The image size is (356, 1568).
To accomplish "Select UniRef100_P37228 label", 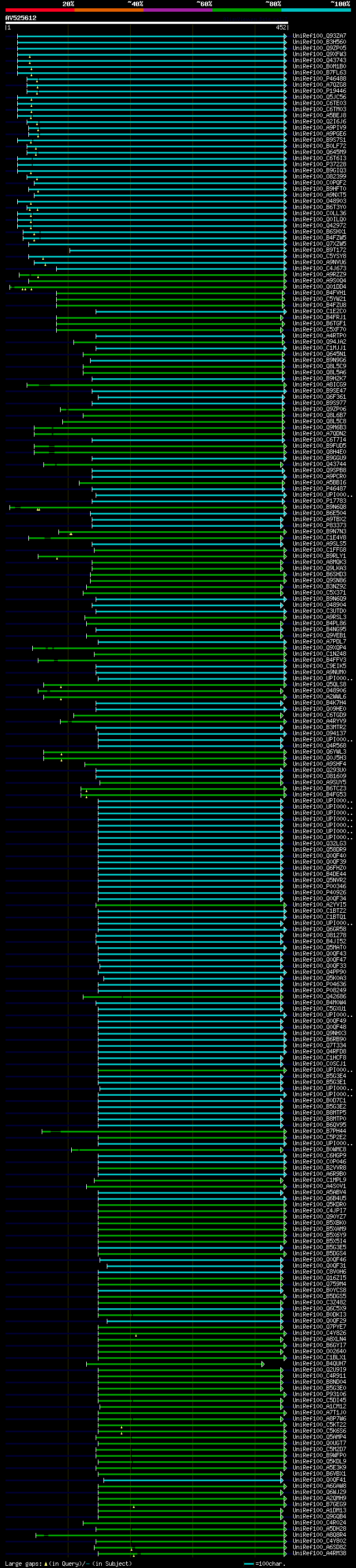I will coord(319,164).
